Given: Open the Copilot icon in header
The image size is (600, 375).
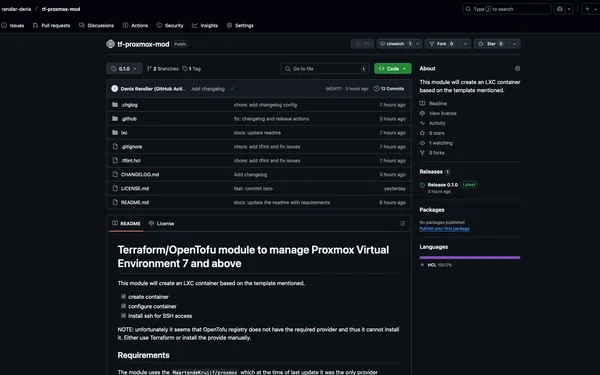Looking at the screenshot, I should [x=559, y=9].
